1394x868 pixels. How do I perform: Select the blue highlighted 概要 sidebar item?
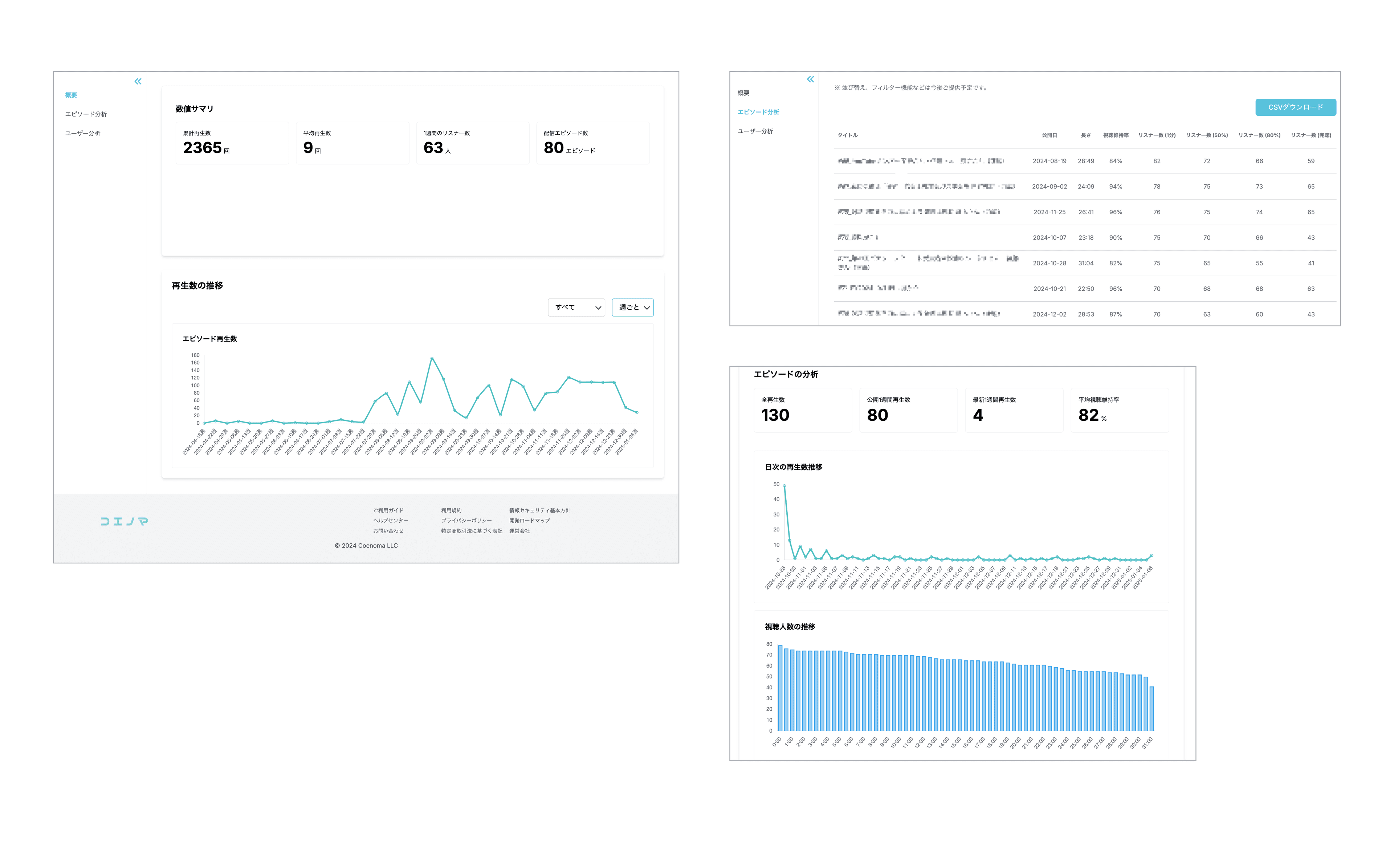70,95
